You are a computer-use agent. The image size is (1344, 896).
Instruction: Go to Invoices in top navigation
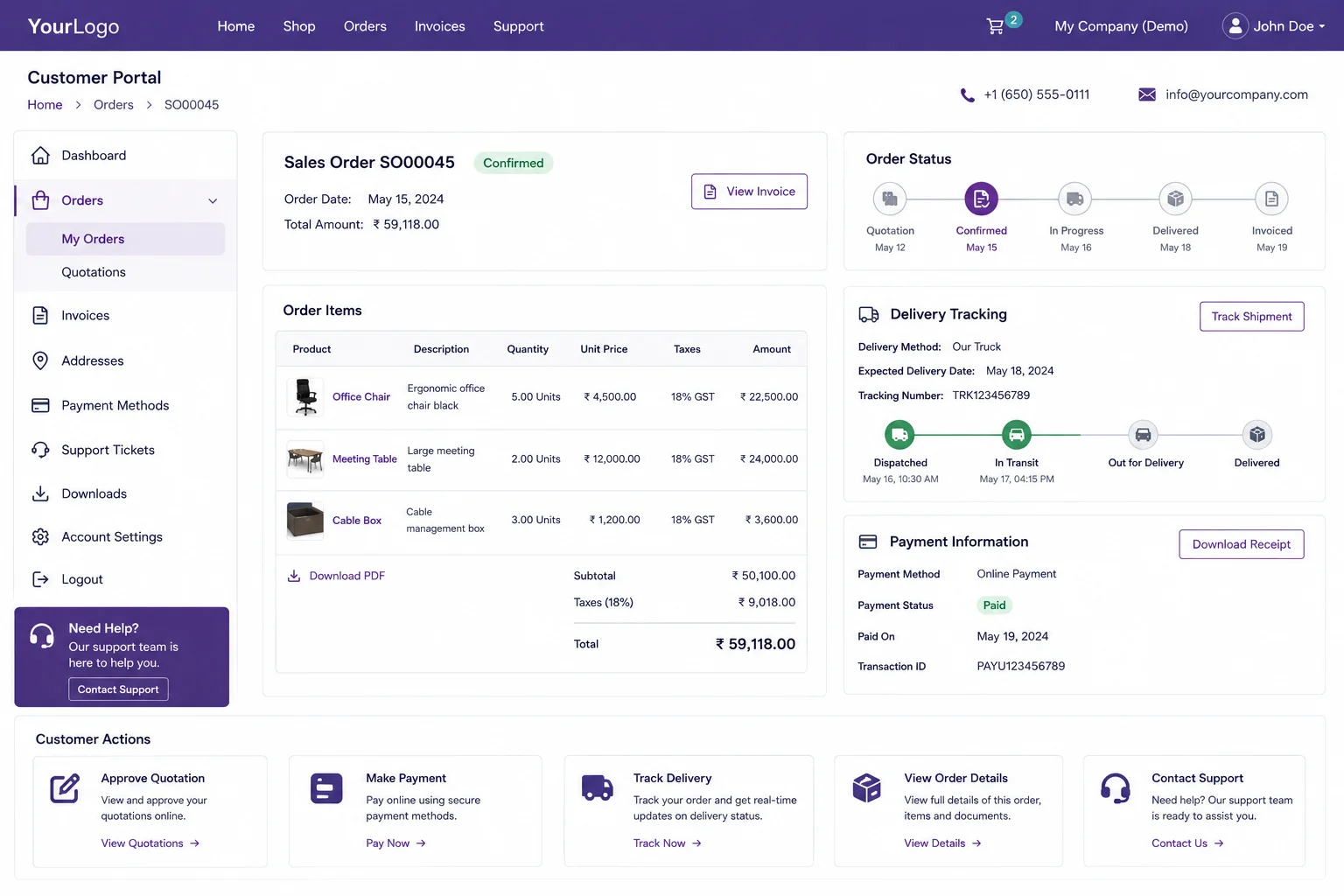(x=439, y=26)
